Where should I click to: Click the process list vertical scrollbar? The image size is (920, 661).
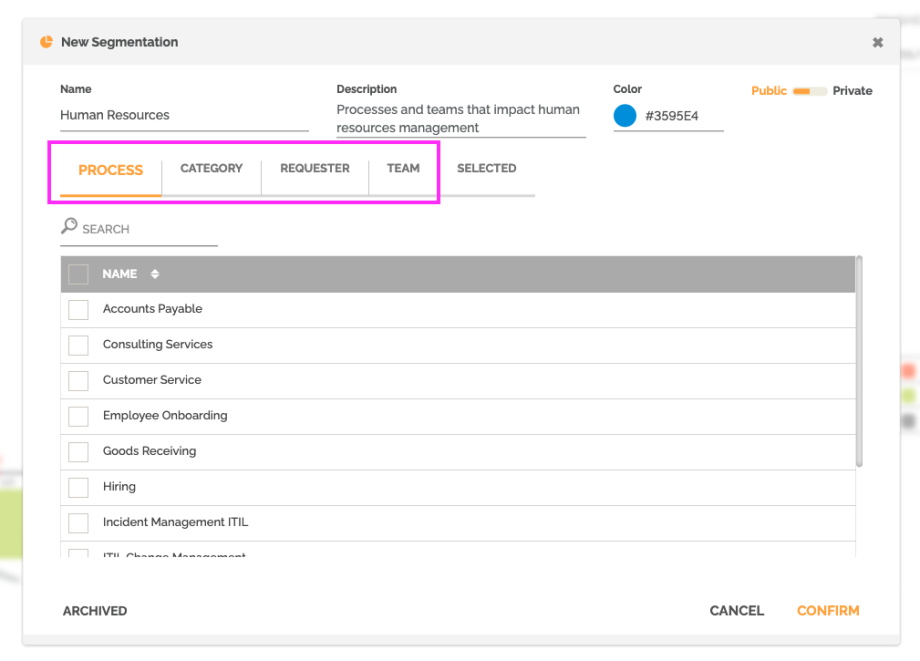[x=859, y=360]
